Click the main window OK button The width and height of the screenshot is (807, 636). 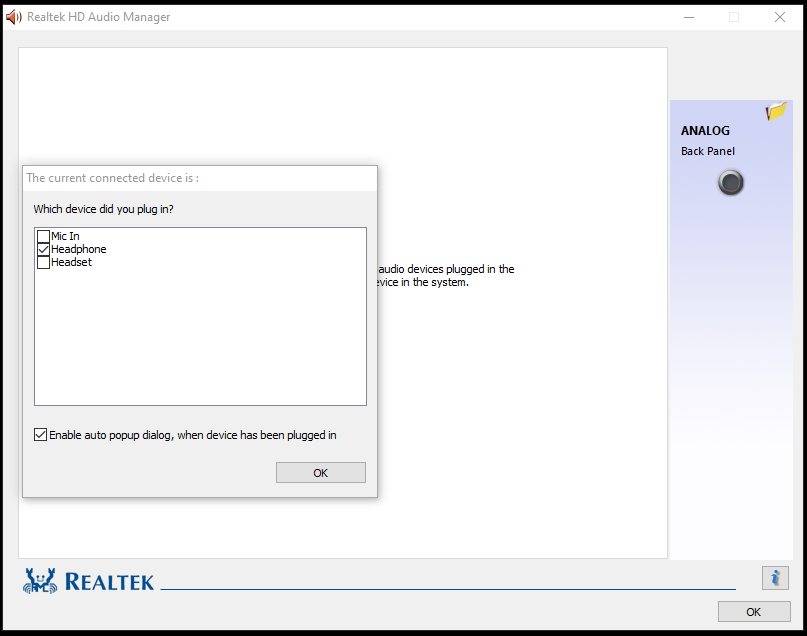[x=754, y=612]
